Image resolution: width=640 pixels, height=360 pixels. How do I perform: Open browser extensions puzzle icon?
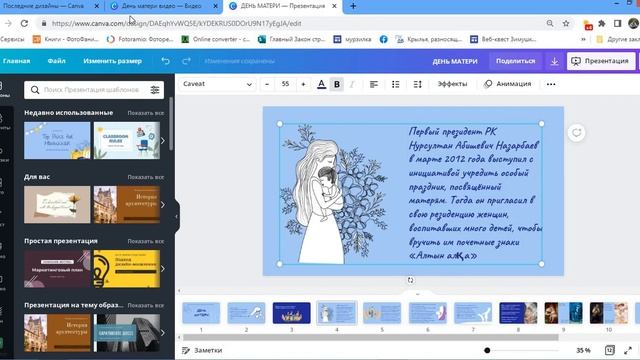[602, 23]
